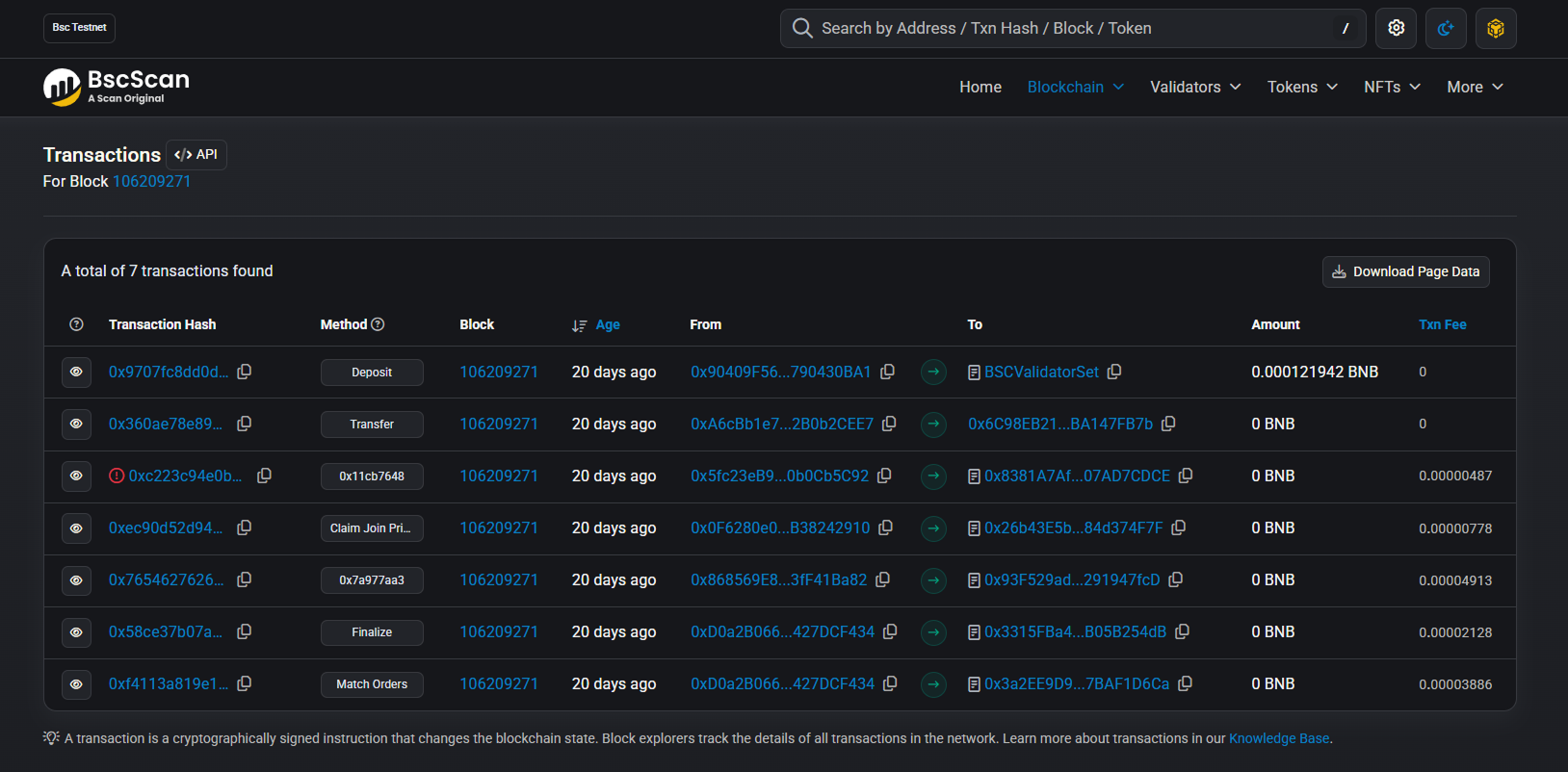Open the More dropdown menu
The image size is (1568, 772).
(1475, 87)
